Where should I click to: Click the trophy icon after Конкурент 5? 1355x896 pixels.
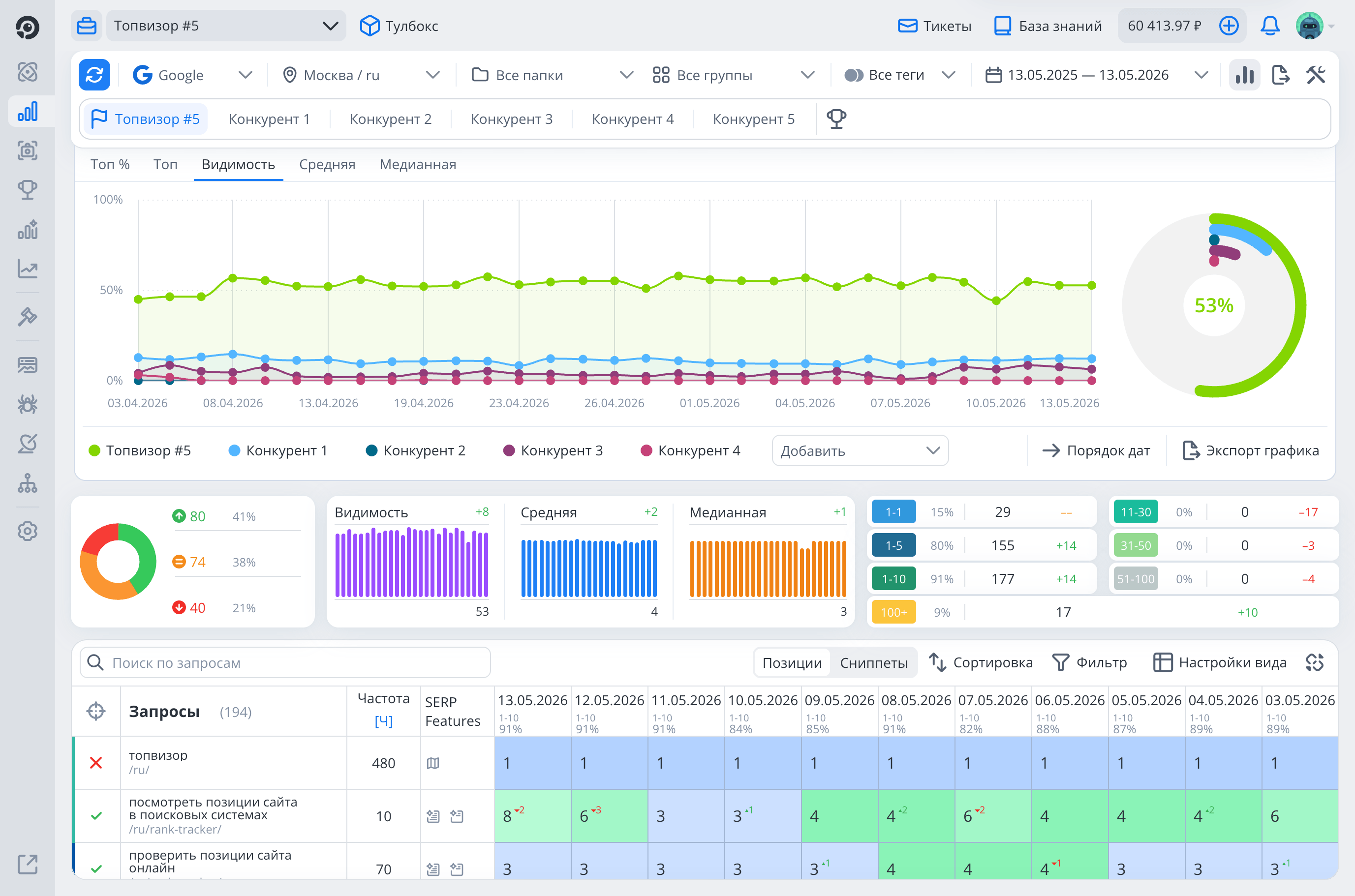pos(836,119)
